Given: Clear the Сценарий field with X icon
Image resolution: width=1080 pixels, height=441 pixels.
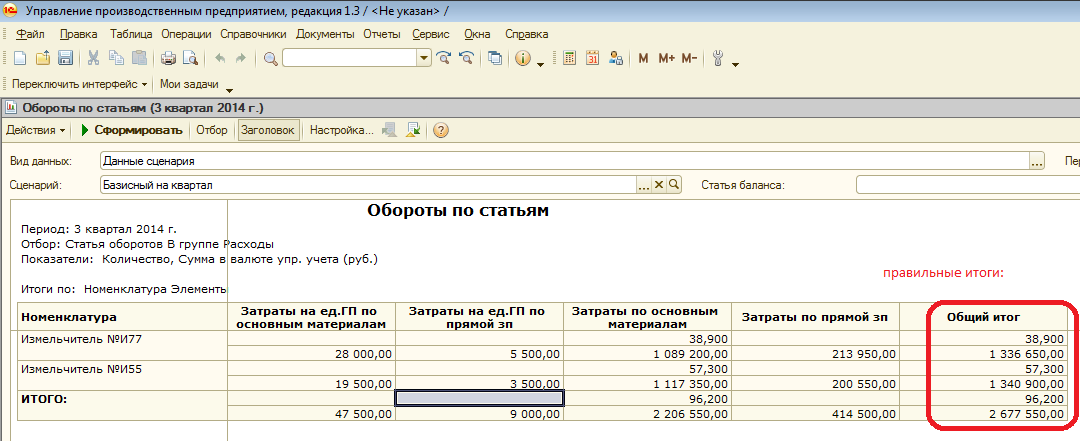Looking at the screenshot, I should click(659, 185).
